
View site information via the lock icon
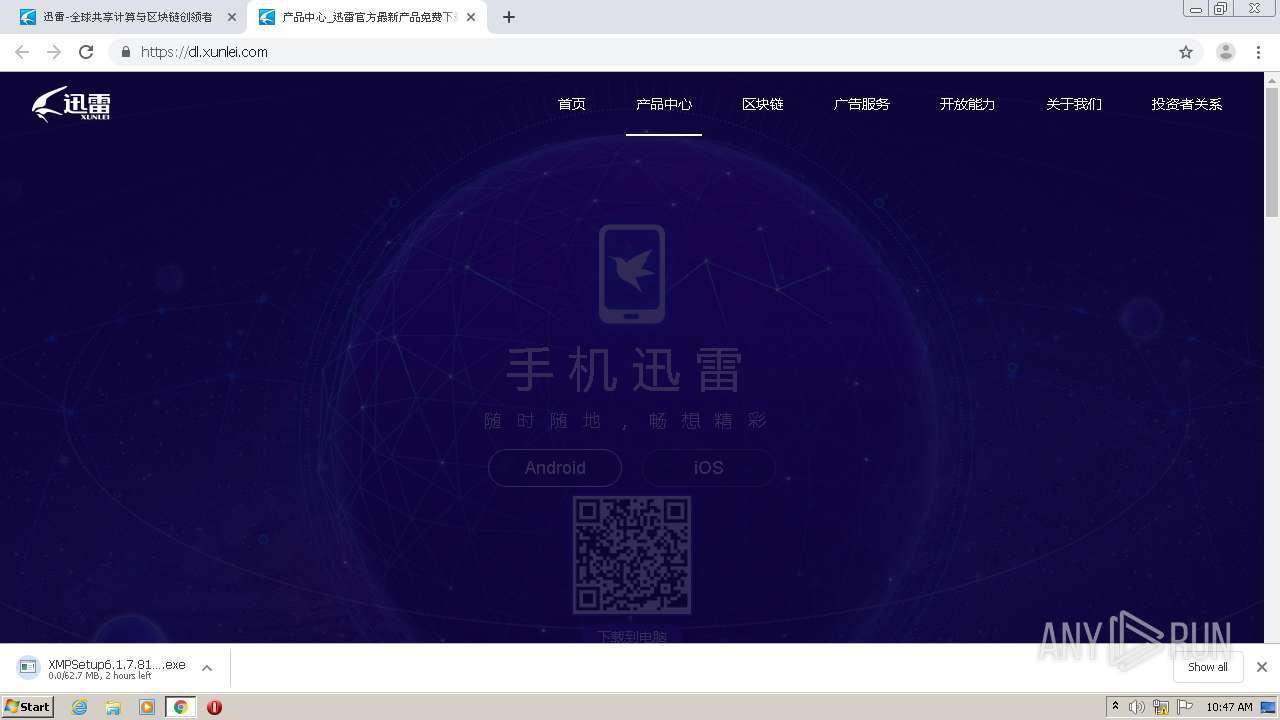(x=125, y=52)
